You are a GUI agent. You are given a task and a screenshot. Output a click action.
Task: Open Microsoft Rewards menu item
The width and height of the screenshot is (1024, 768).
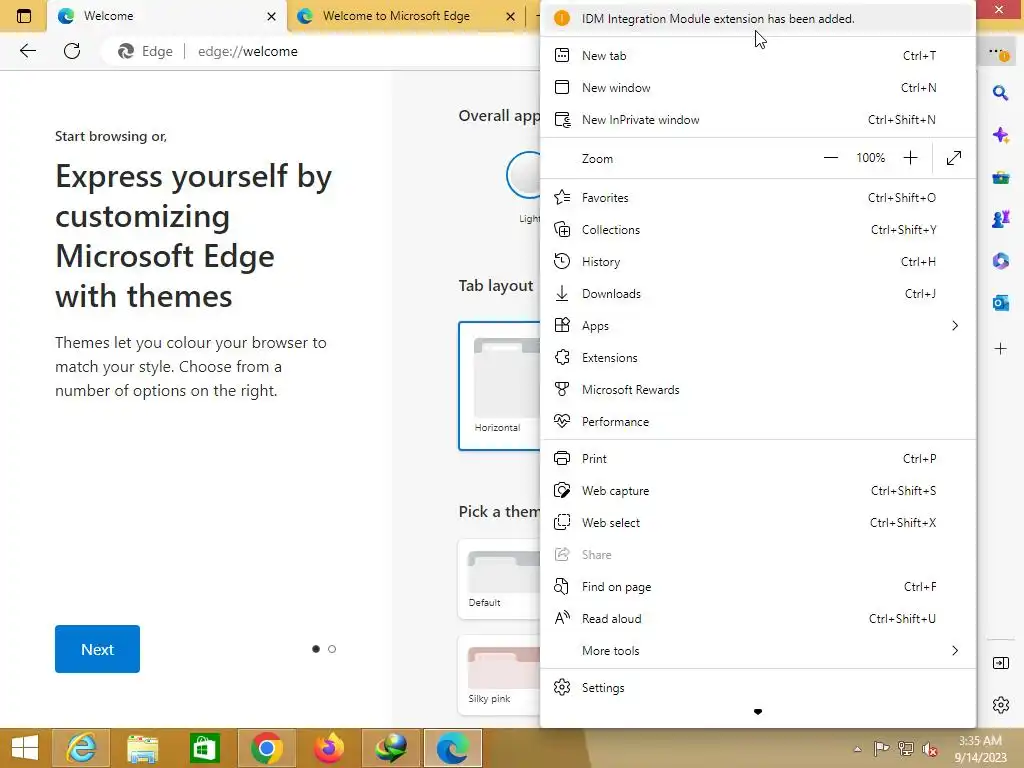coord(758,390)
